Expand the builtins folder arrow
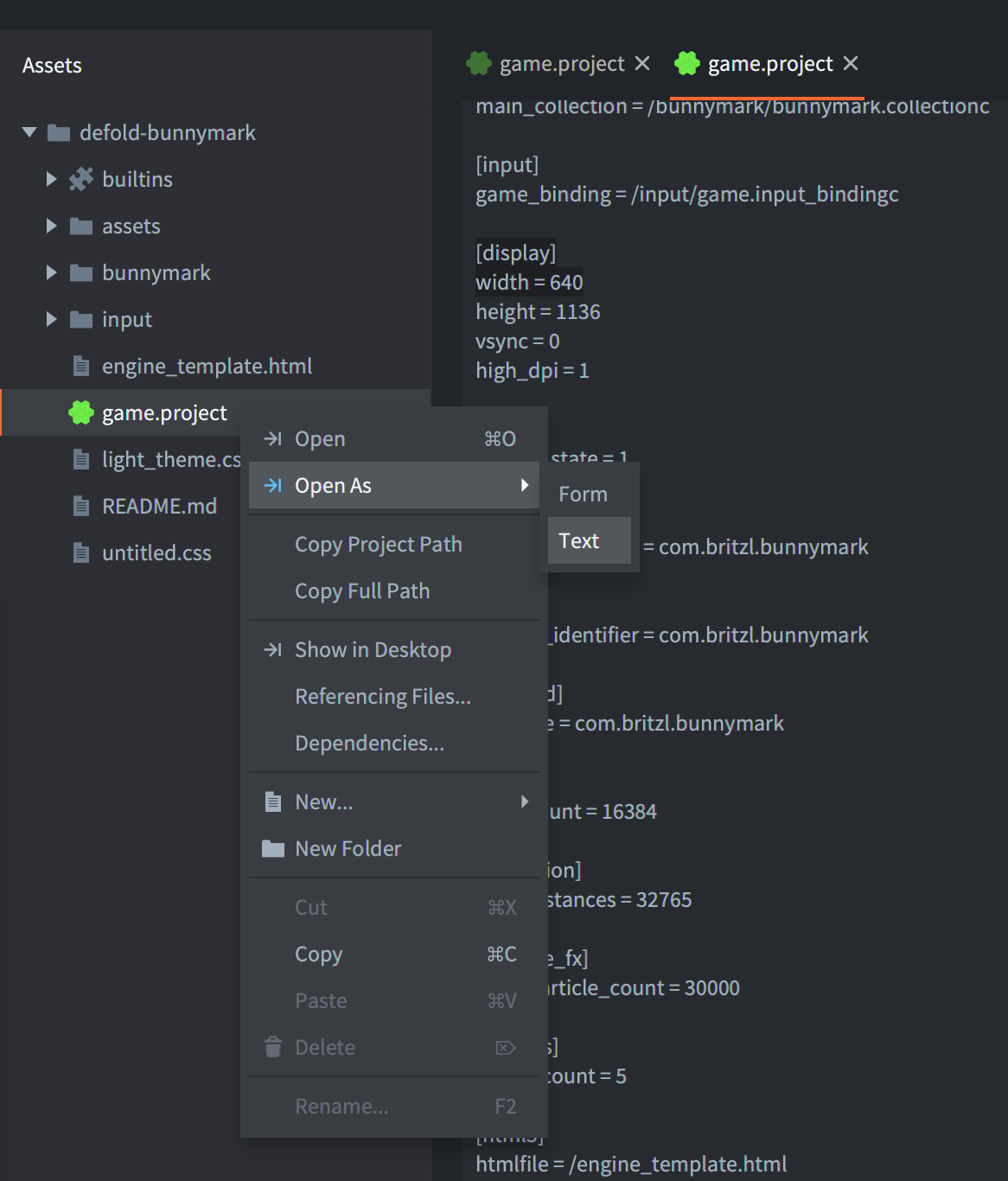 pyautogui.click(x=51, y=179)
